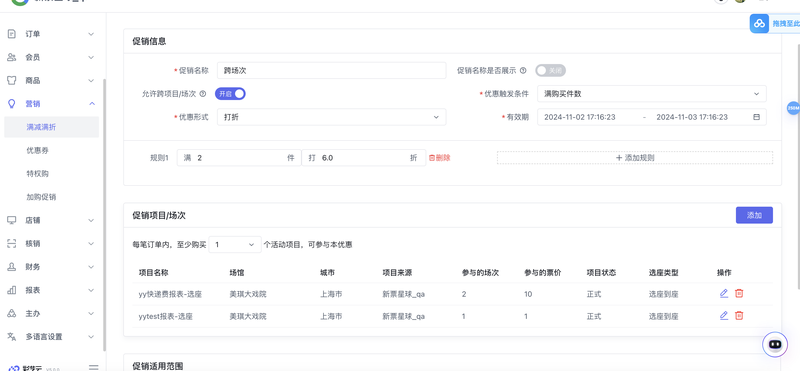Click the 满 件 quantity field

pyautogui.click(x=239, y=158)
